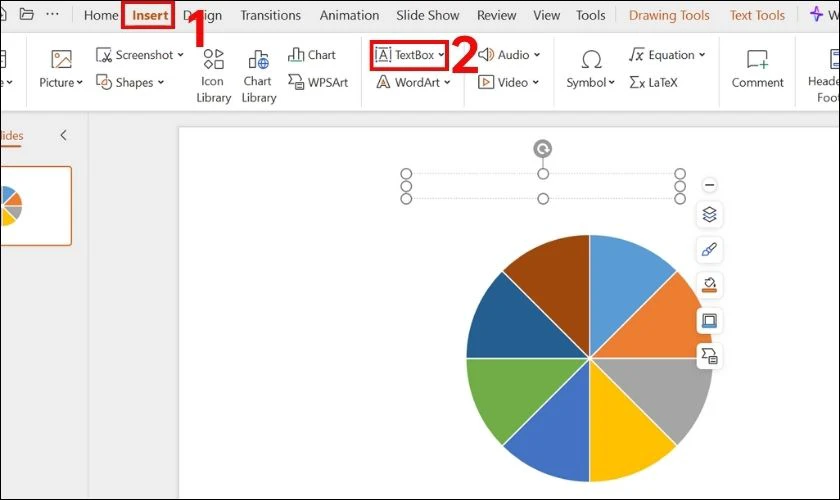
Task: Open the more options ellipsis menu
Action: [x=52, y=14]
